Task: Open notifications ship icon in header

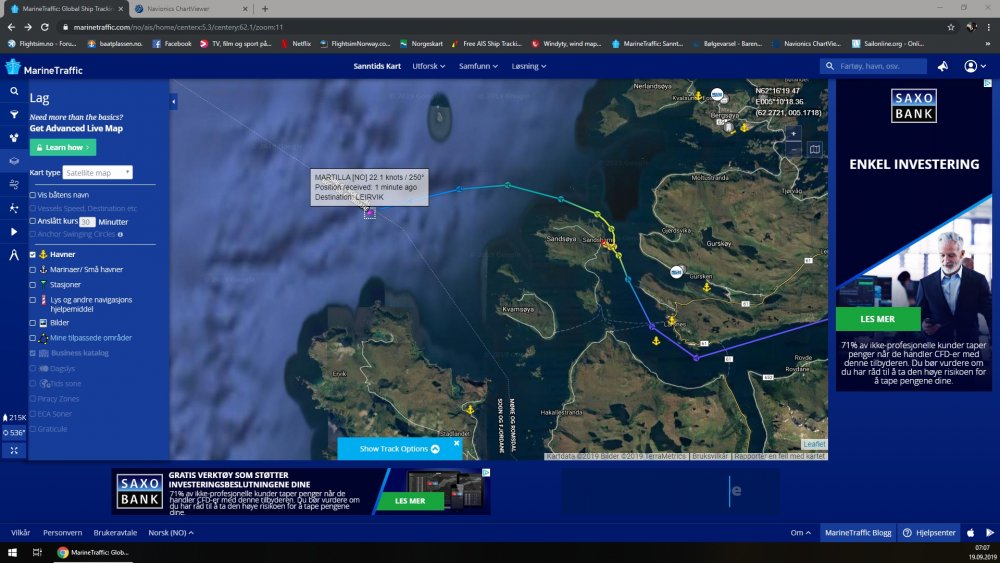Action: pos(943,66)
